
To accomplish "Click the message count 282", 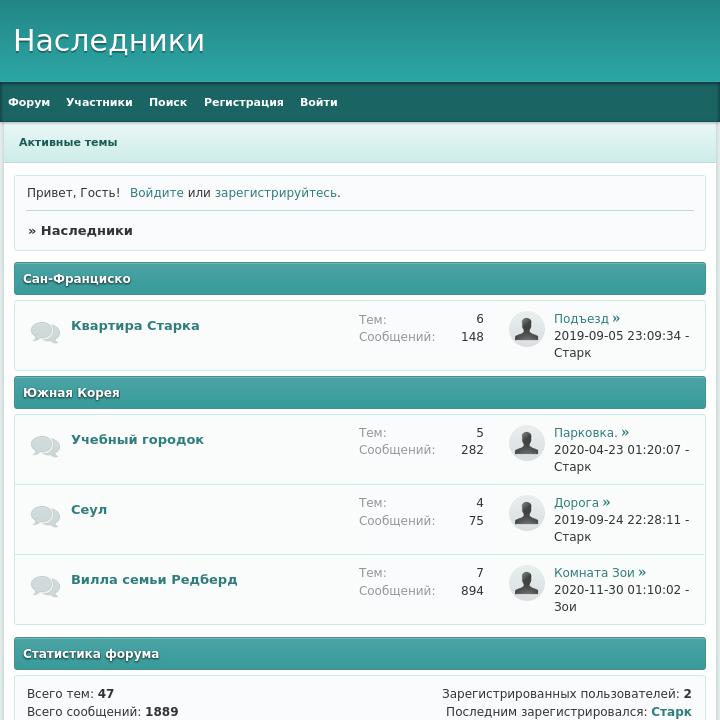I will pos(472,450).
